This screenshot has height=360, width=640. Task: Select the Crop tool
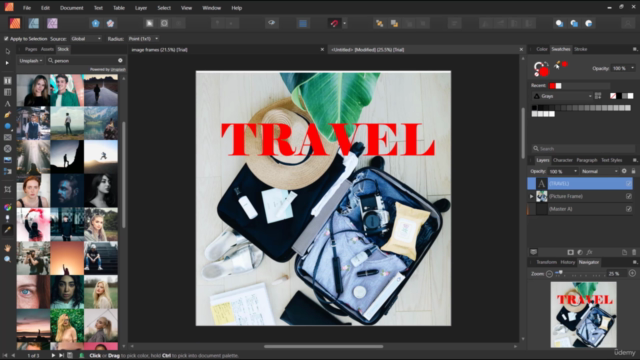coord(7,189)
